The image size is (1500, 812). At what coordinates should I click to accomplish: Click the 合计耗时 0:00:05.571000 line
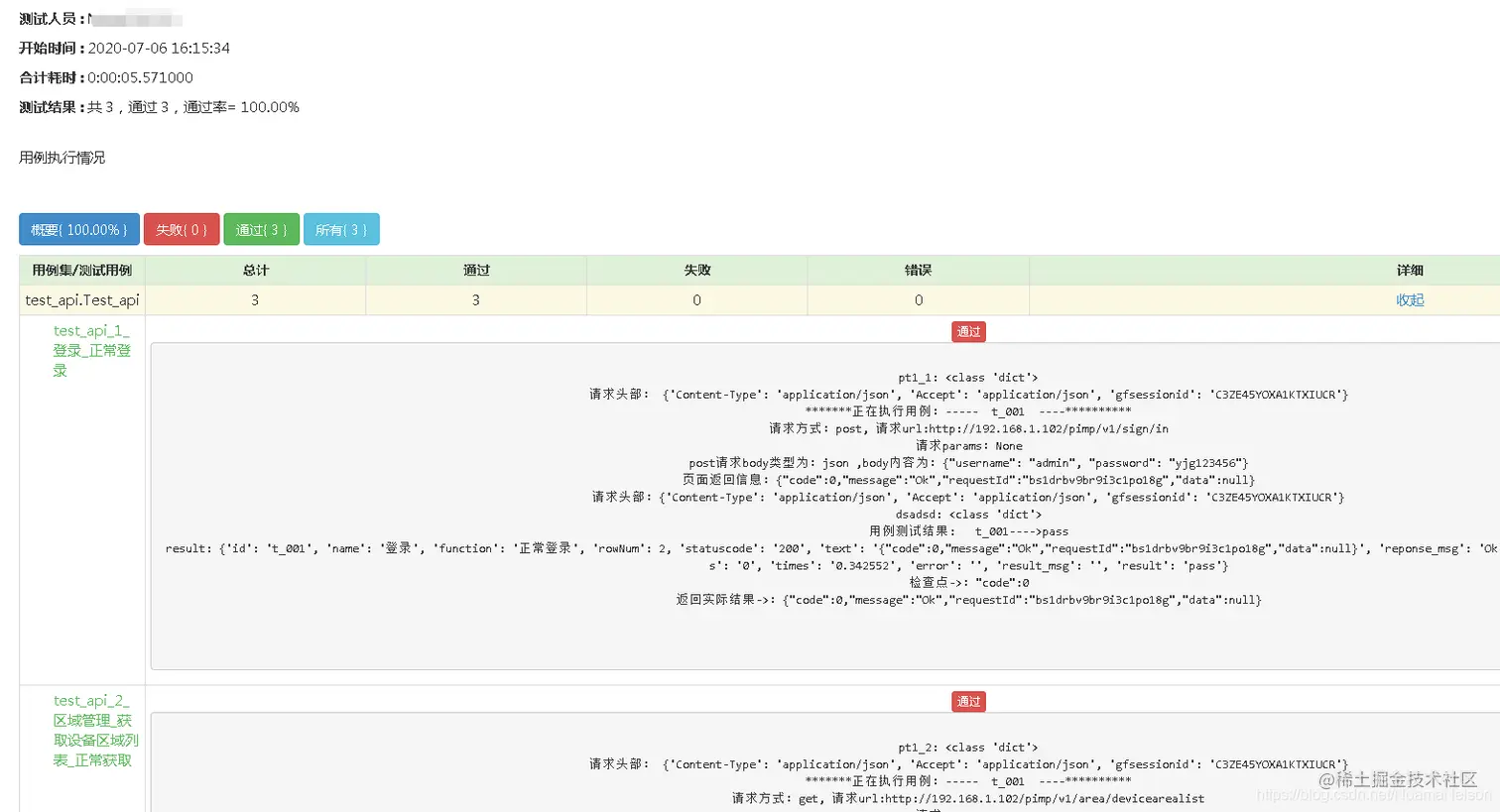[106, 77]
